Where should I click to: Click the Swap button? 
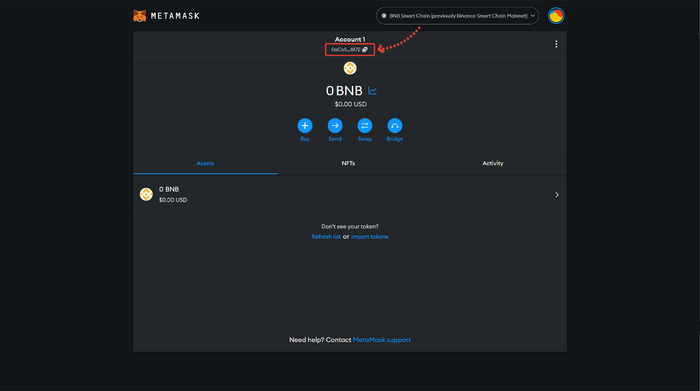pos(365,125)
